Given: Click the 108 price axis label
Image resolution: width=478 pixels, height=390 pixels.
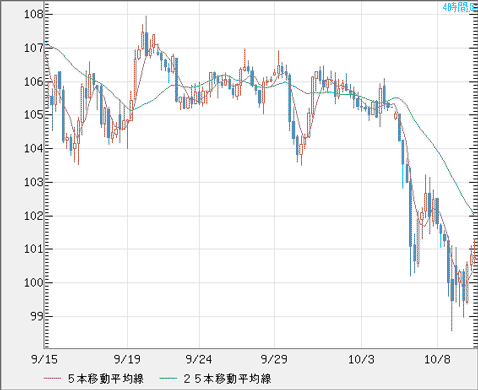Looking at the screenshot, I should (x=33, y=14).
